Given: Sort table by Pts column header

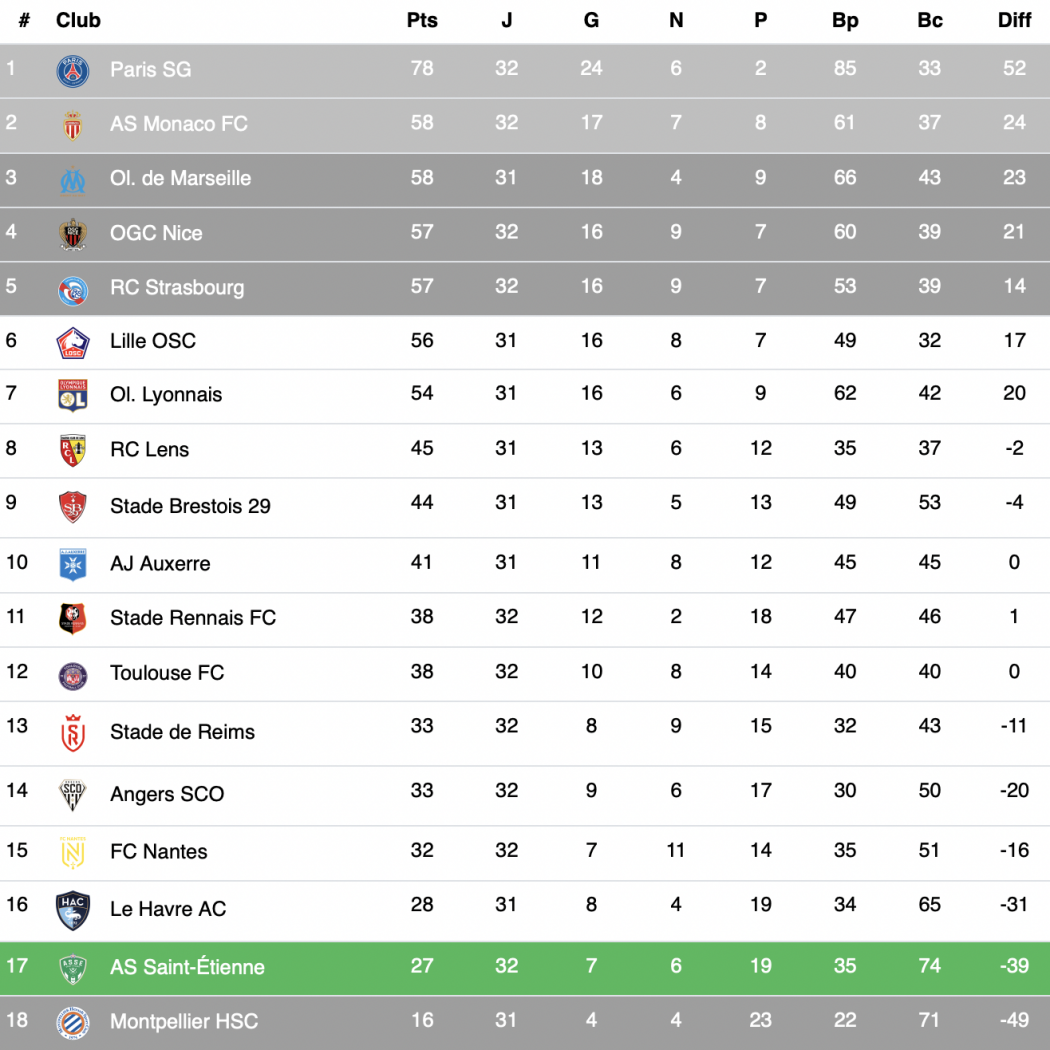Looking at the screenshot, I should [422, 20].
